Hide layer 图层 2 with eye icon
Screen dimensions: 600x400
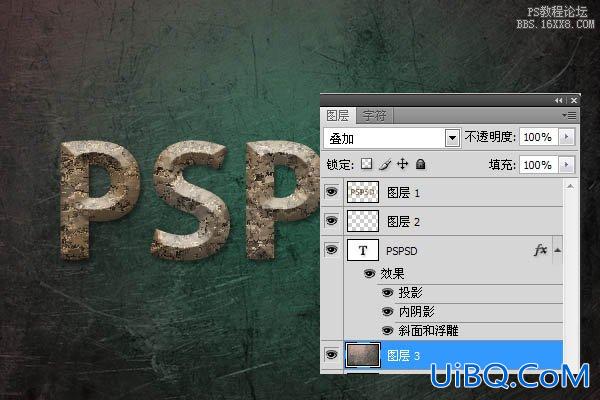331,221
